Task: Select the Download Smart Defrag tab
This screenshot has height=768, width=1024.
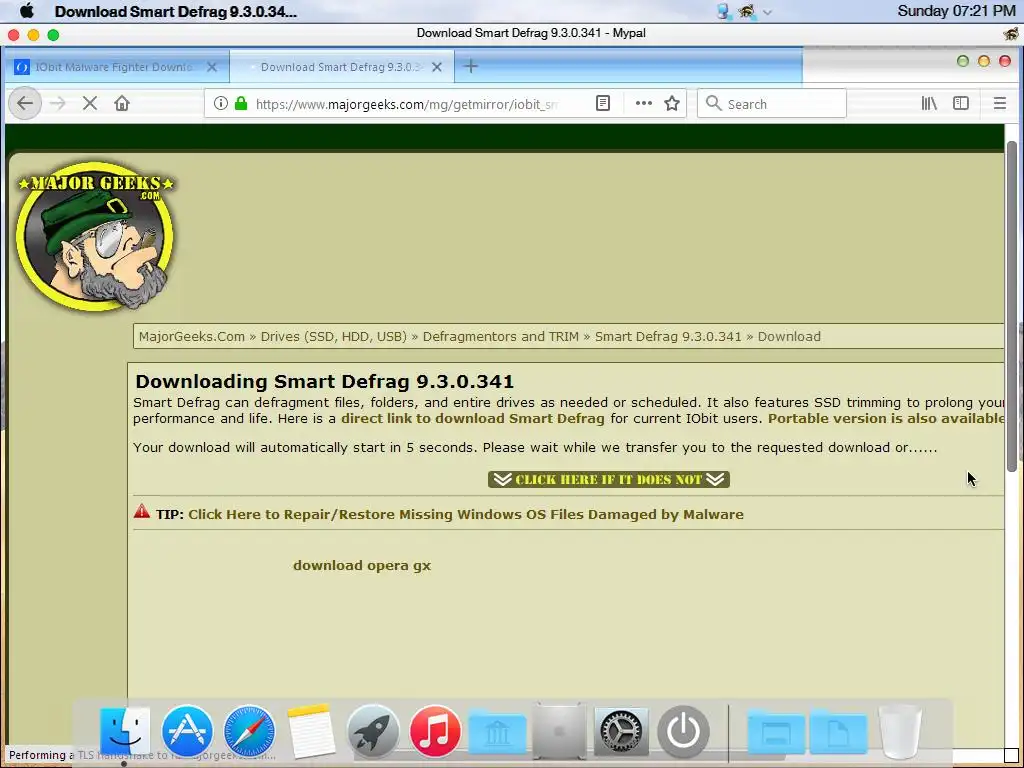Action: 342,67
